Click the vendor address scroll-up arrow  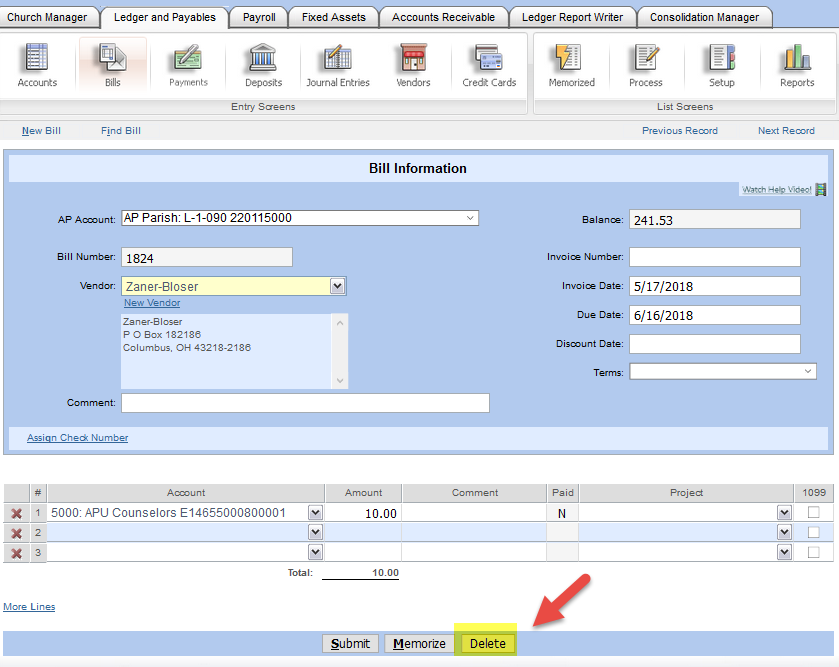340,322
